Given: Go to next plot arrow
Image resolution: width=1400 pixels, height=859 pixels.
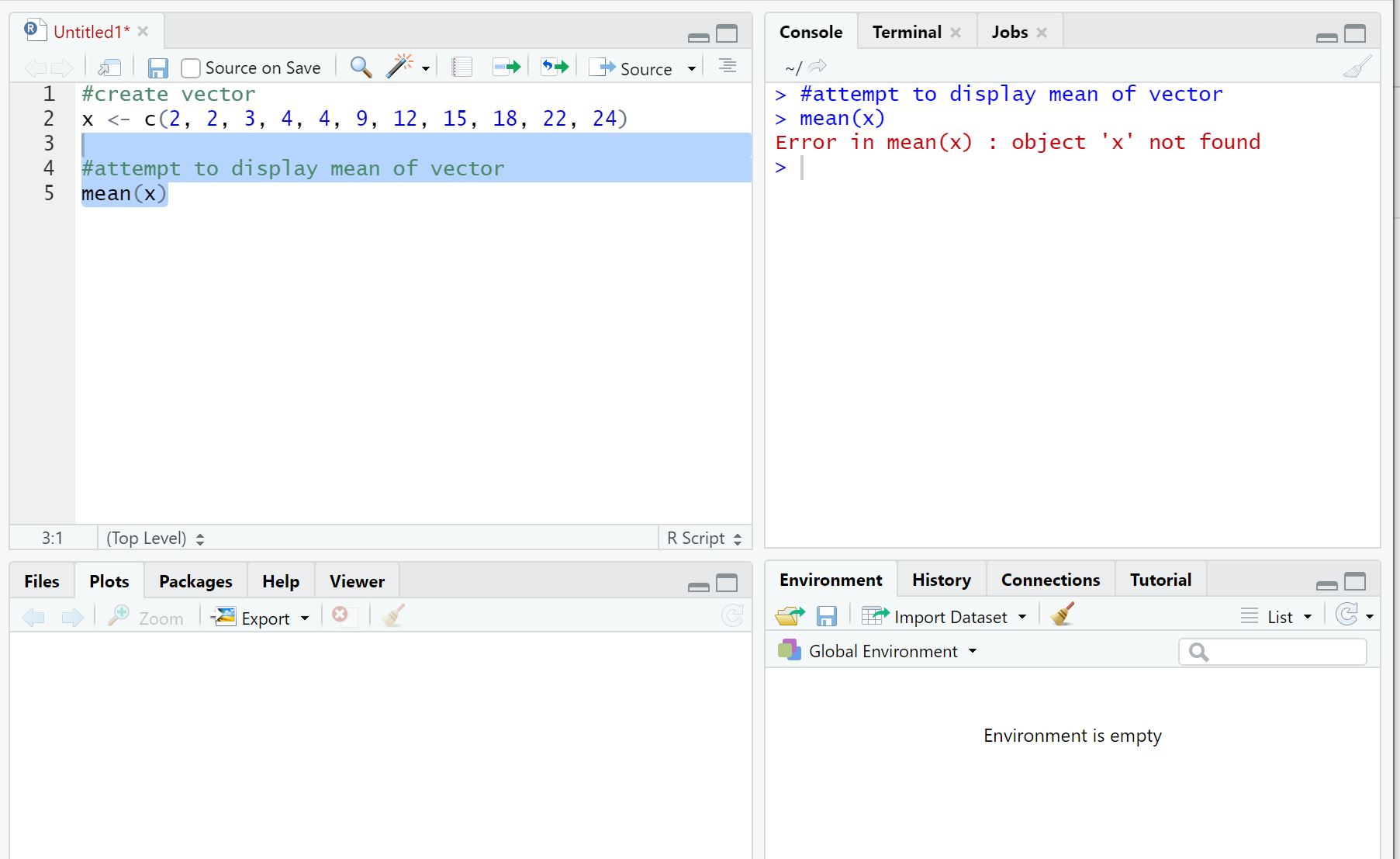Looking at the screenshot, I should [x=72, y=618].
